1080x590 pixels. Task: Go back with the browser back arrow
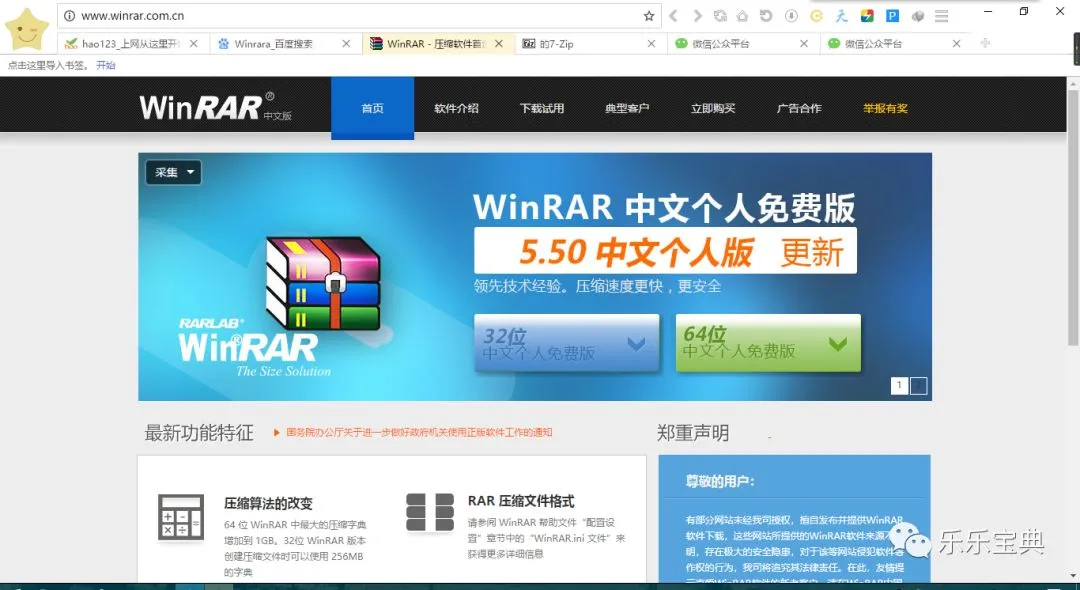pyautogui.click(x=673, y=16)
